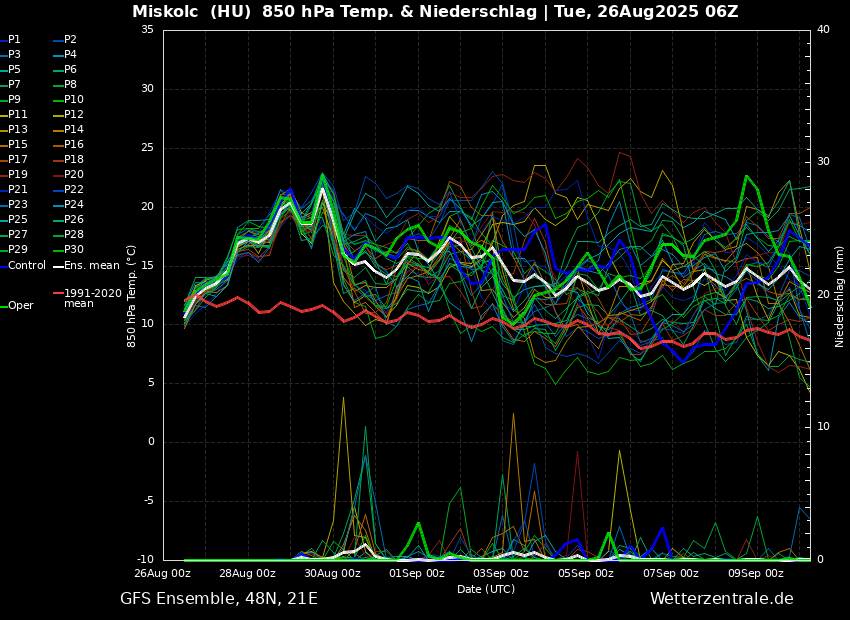The width and height of the screenshot is (850, 620).
Task: Click the Oper legend entry
Action: pyautogui.click(x=20, y=306)
